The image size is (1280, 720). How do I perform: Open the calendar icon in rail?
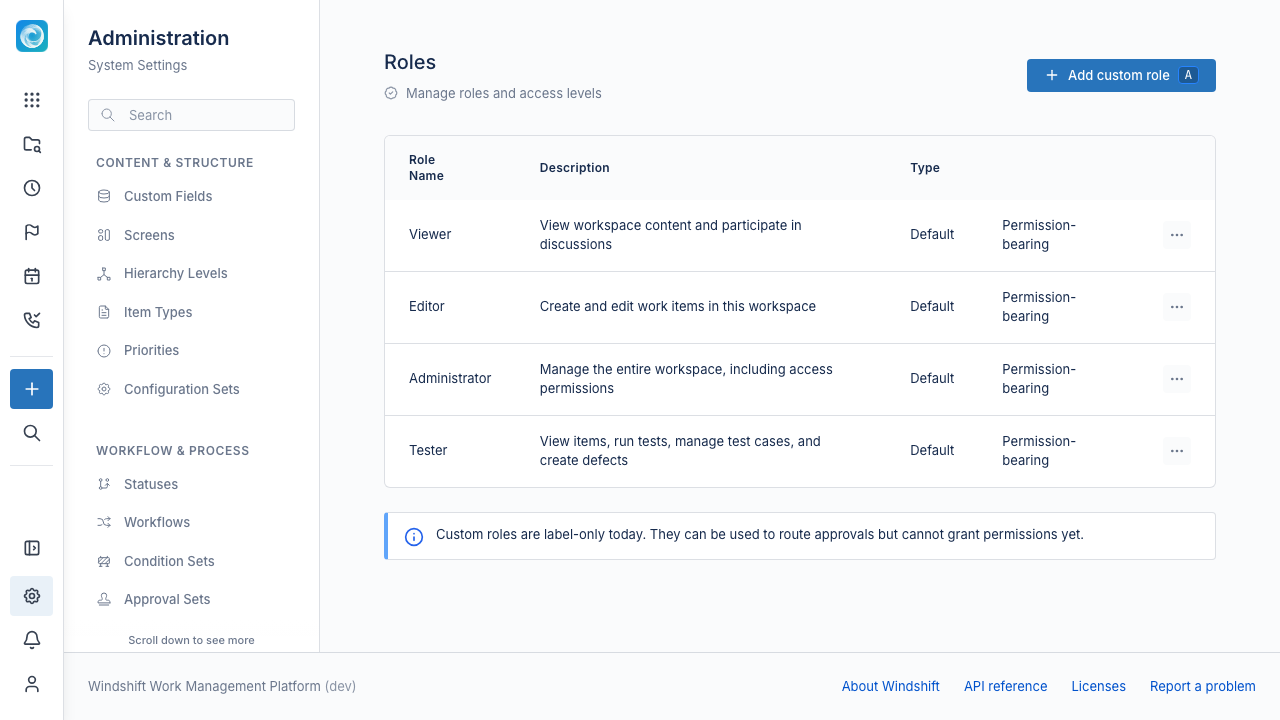pyautogui.click(x=32, y=276)
